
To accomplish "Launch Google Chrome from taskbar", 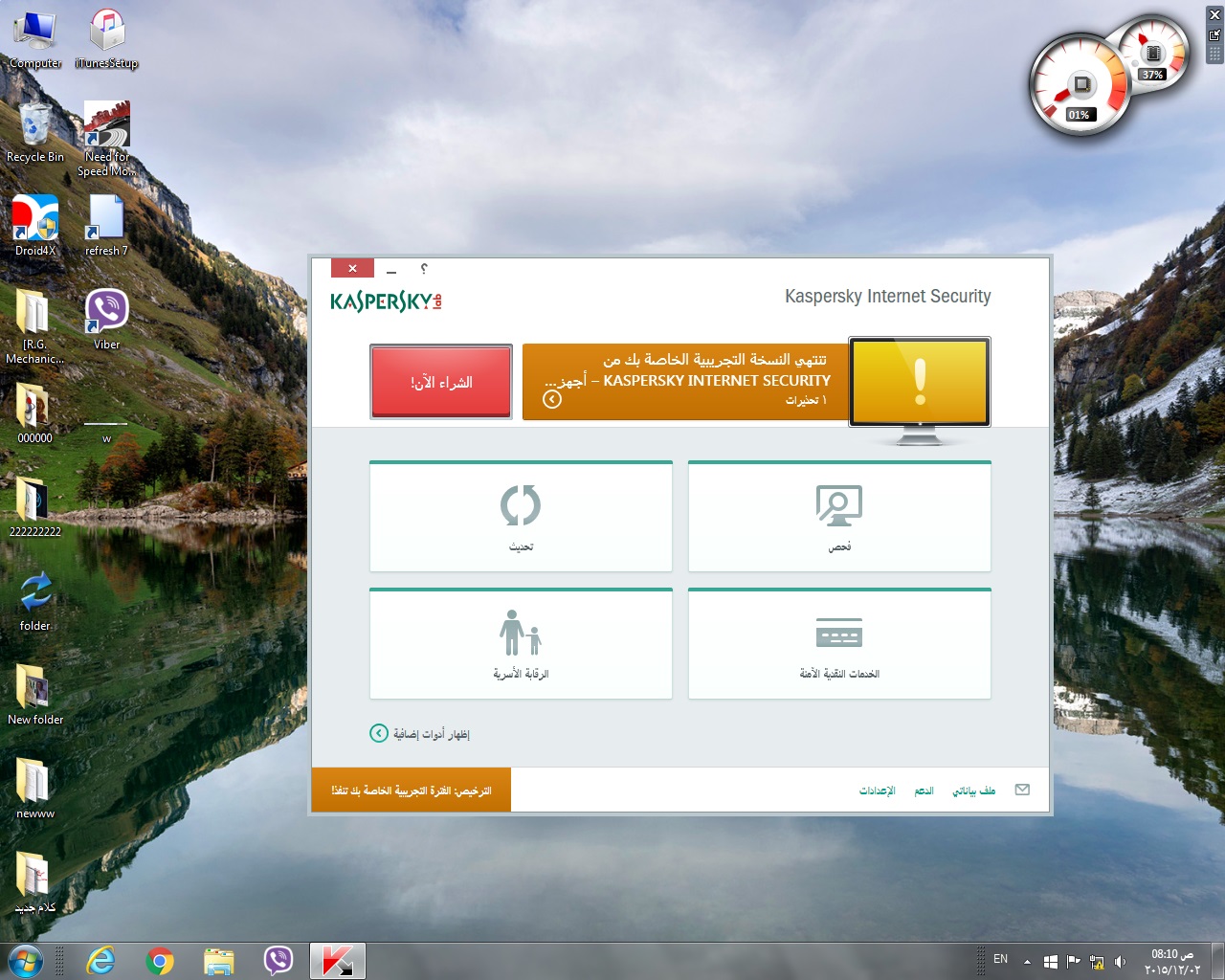I will pos(160,961).
